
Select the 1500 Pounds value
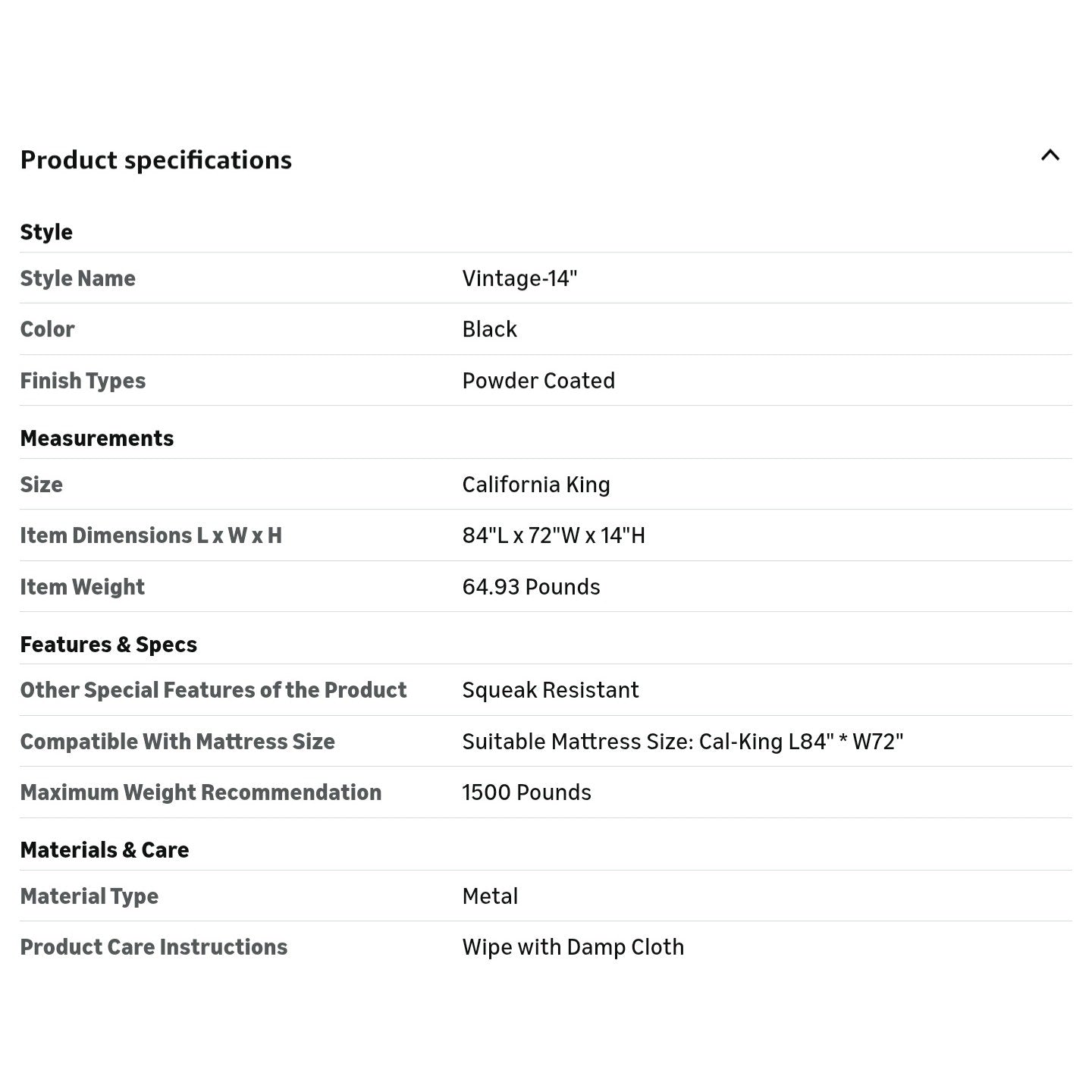point(526,792)
